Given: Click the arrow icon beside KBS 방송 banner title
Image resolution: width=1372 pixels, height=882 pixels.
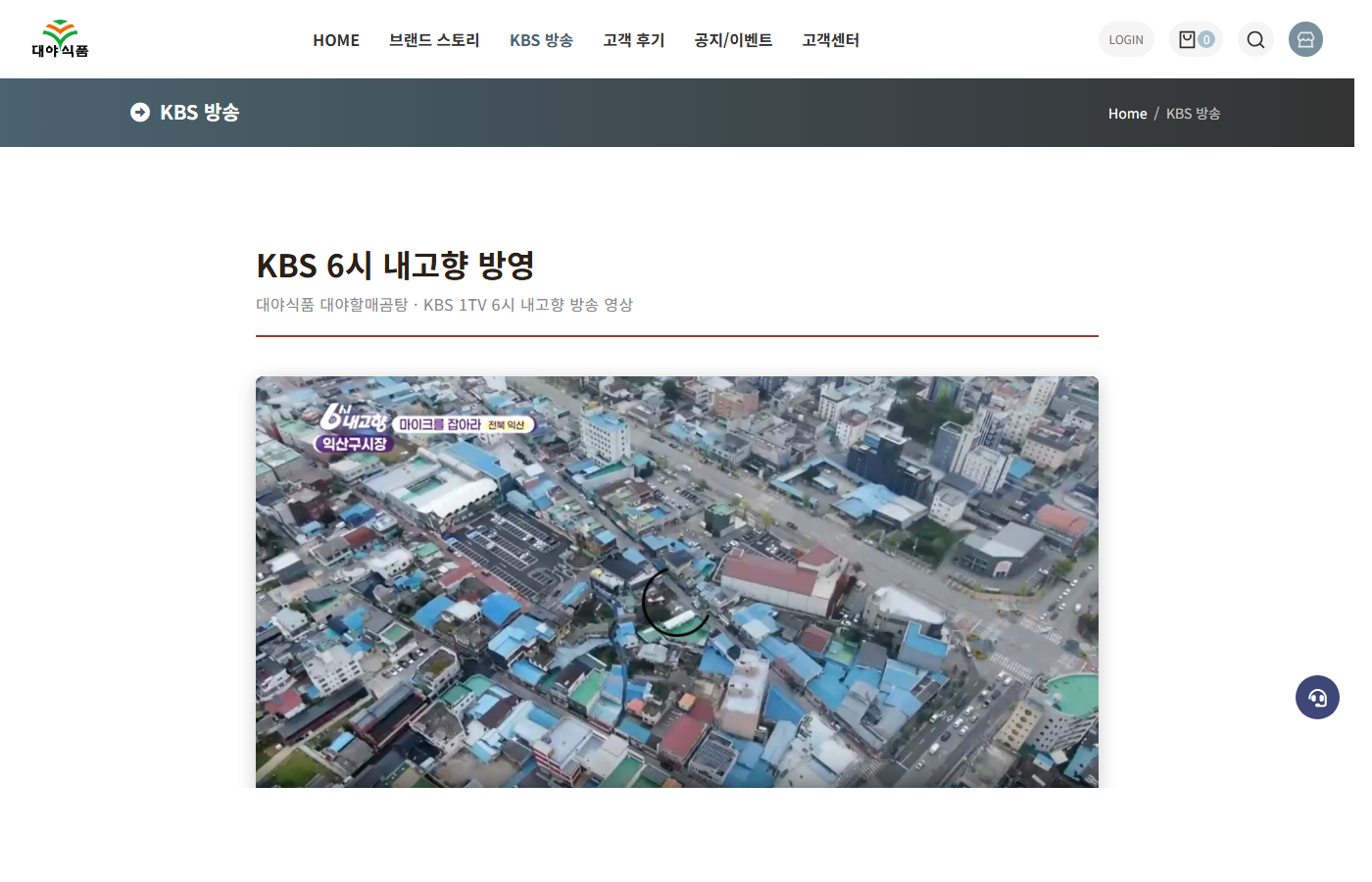Looking at the screenshot, I should (x=140, y=113).
